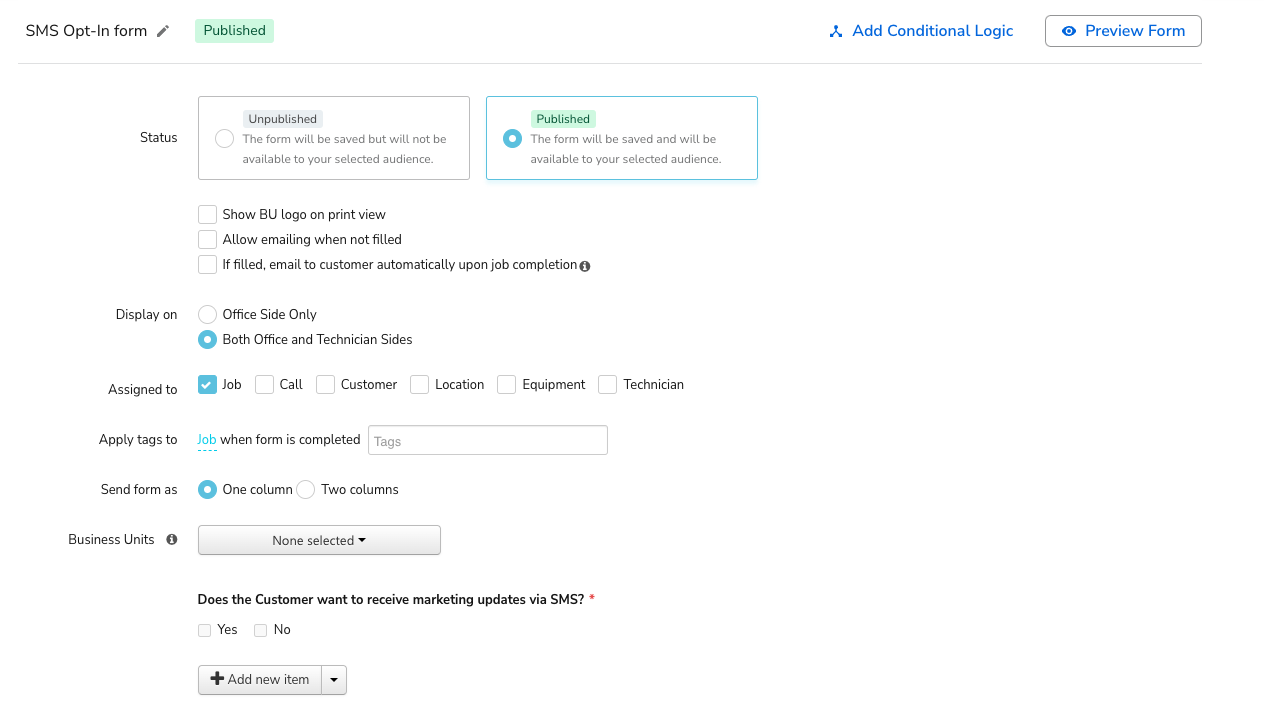The height and width of the screenshot is (702, 1264).
Task: Click the pencil icon to rename the form
Action: pos(163,31)
